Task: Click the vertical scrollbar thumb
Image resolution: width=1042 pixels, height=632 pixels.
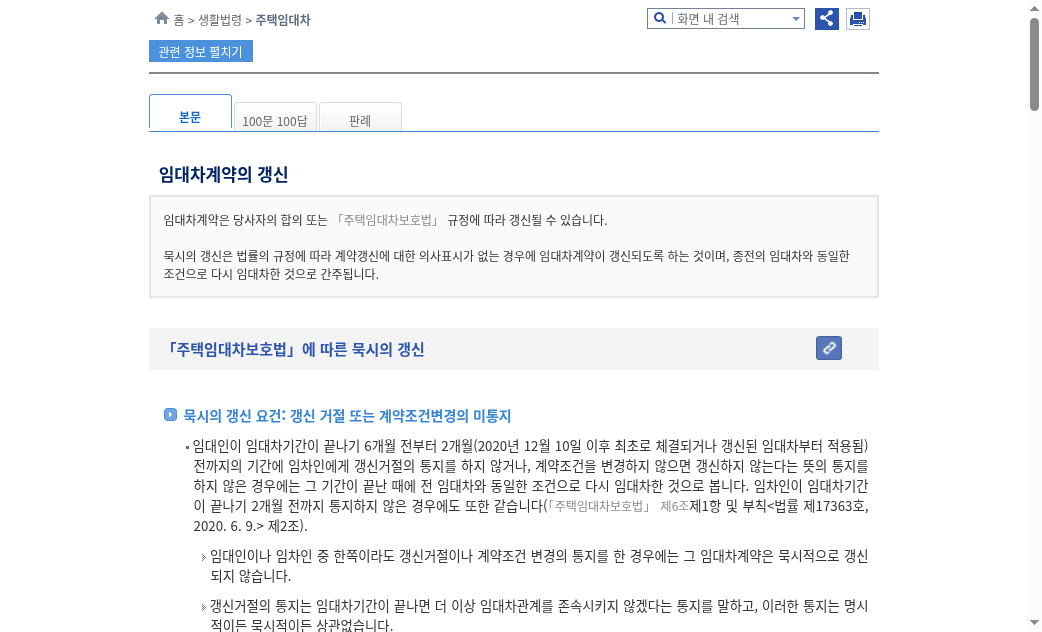Action: [1035, 64]
